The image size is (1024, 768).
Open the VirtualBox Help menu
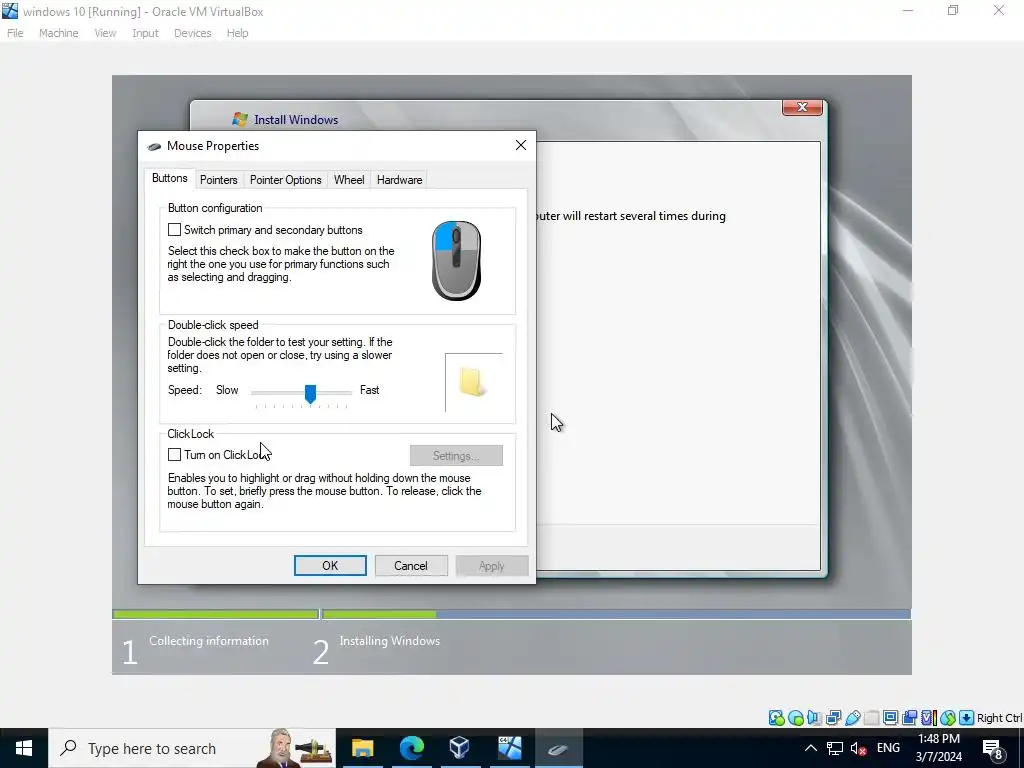click(x=237, y=33)
